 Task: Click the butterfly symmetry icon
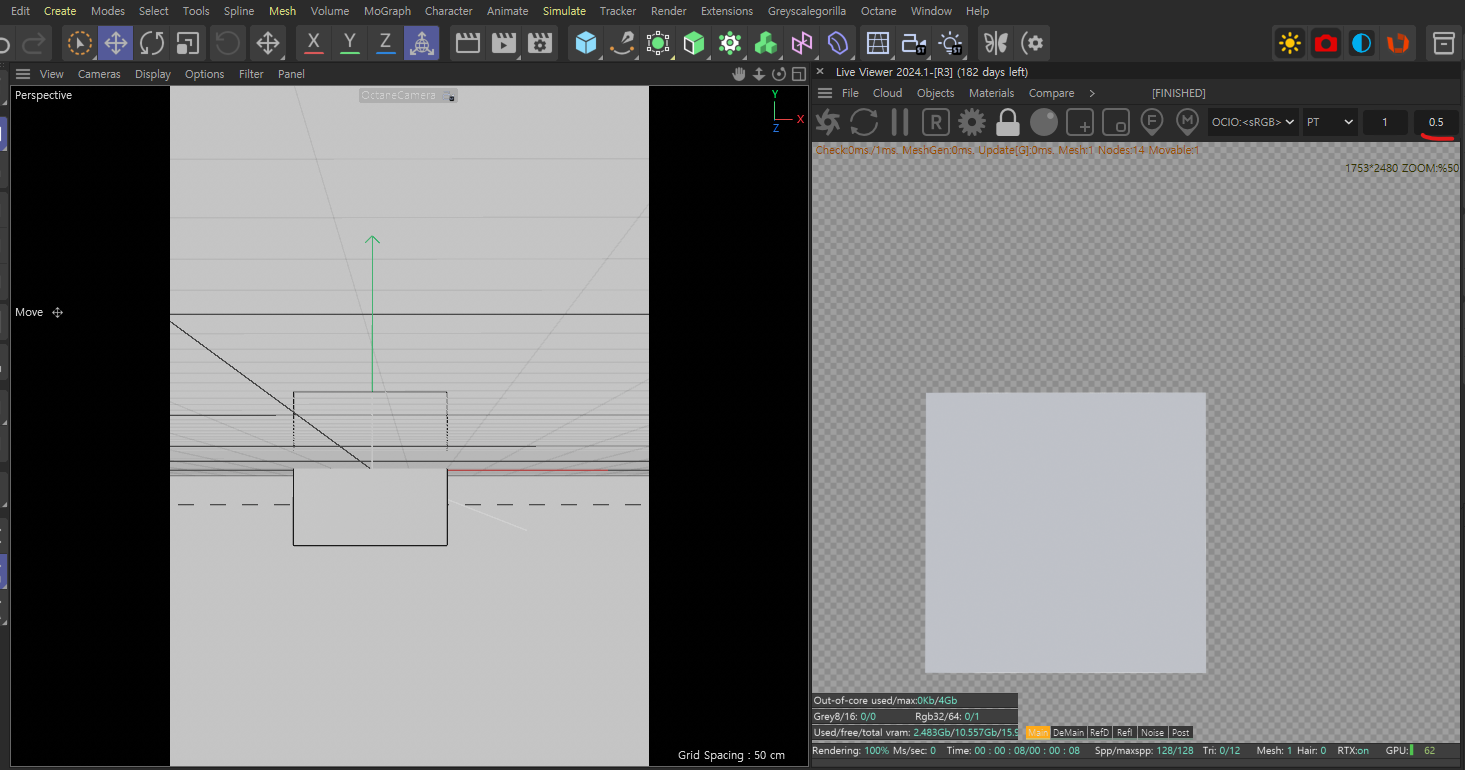(996, 43)
